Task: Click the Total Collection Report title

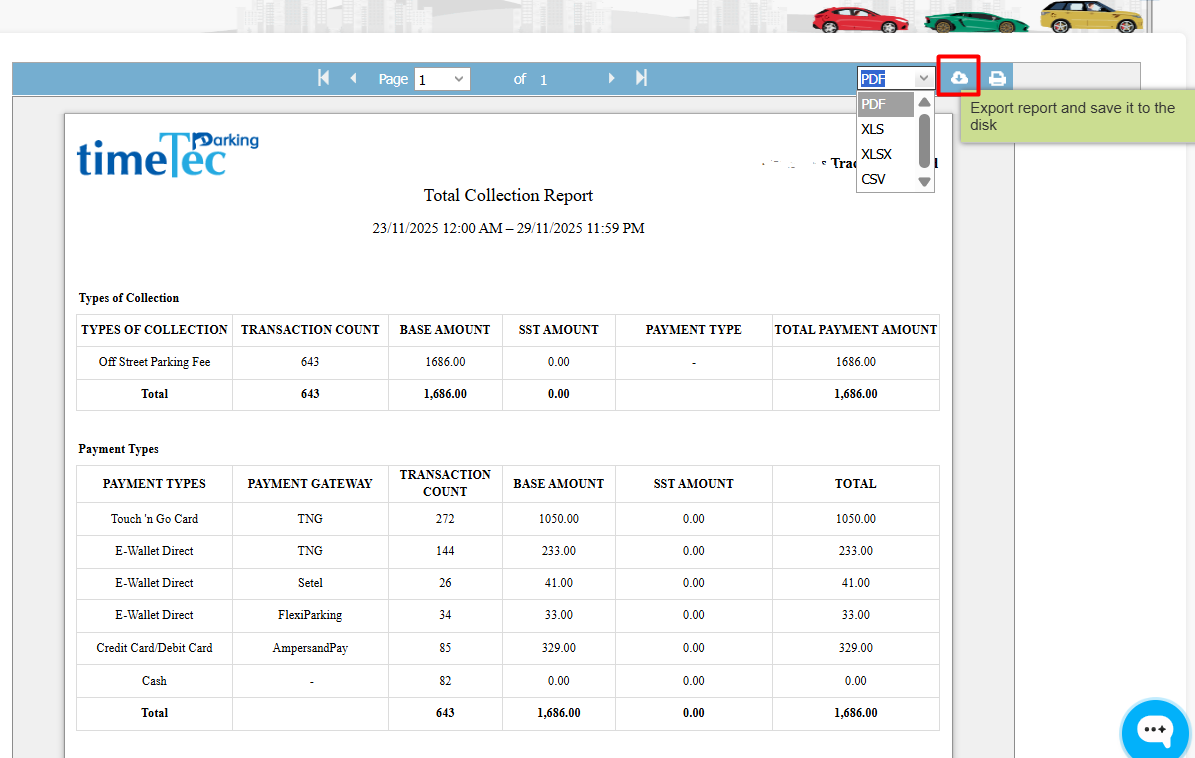Action: (508, 196)
